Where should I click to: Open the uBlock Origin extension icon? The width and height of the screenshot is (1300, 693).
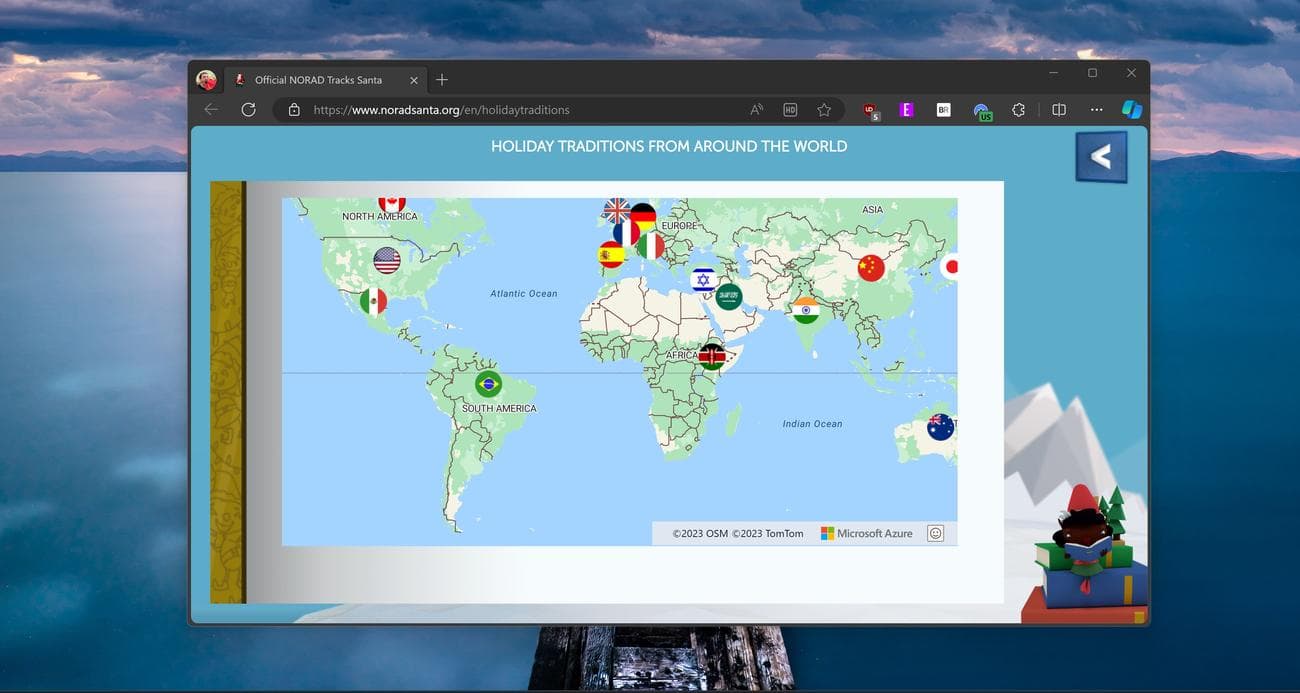point(869,110)
